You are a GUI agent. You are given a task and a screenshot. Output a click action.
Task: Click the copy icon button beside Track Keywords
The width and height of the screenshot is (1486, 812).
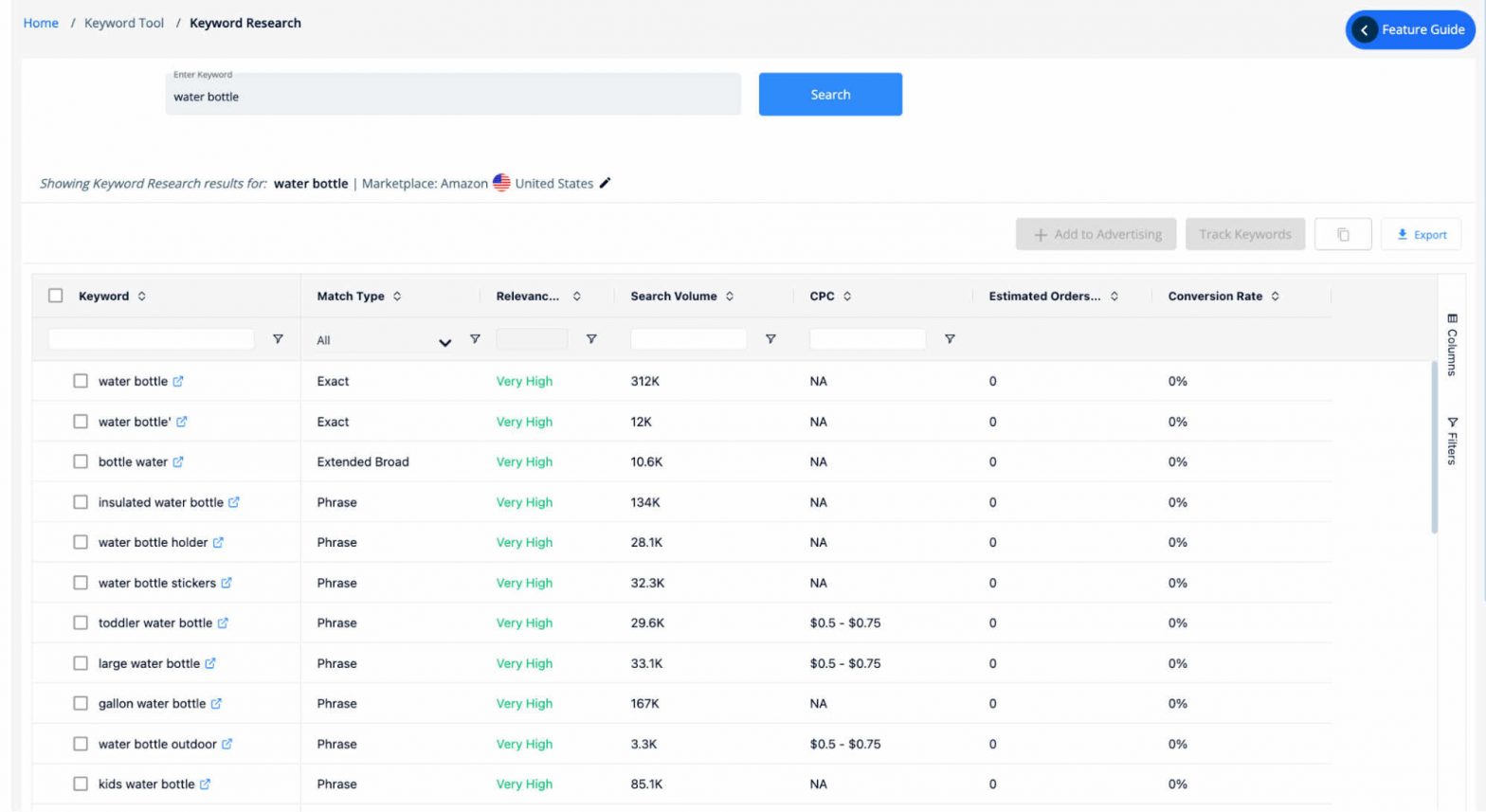coord(1342,234)
